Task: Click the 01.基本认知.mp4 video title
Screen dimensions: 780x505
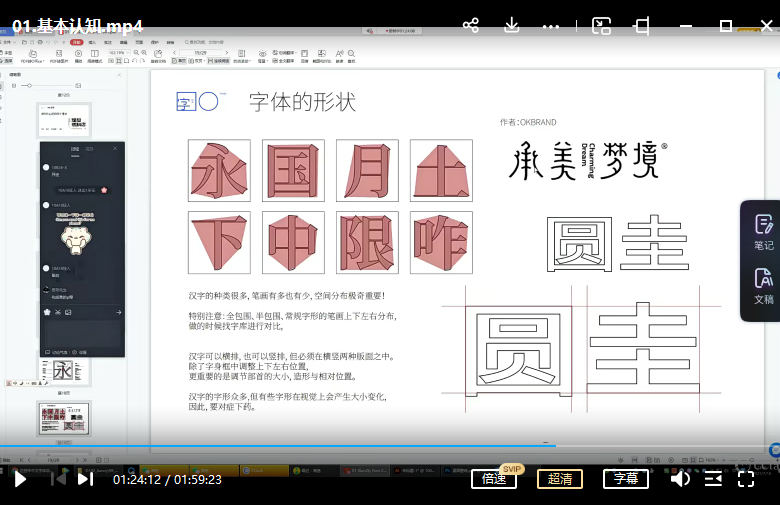Action: pyautogui.click(x=77, y=26)
